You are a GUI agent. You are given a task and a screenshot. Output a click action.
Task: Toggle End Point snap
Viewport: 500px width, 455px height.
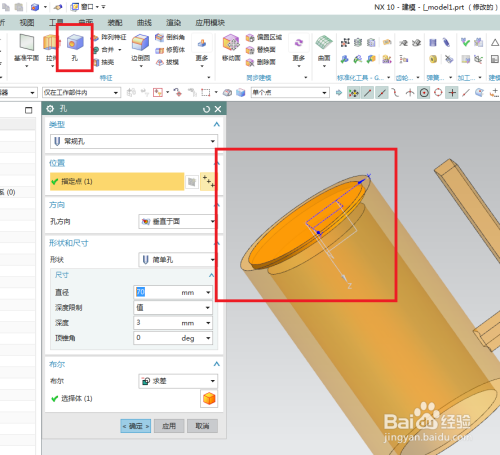coord(368,92)
